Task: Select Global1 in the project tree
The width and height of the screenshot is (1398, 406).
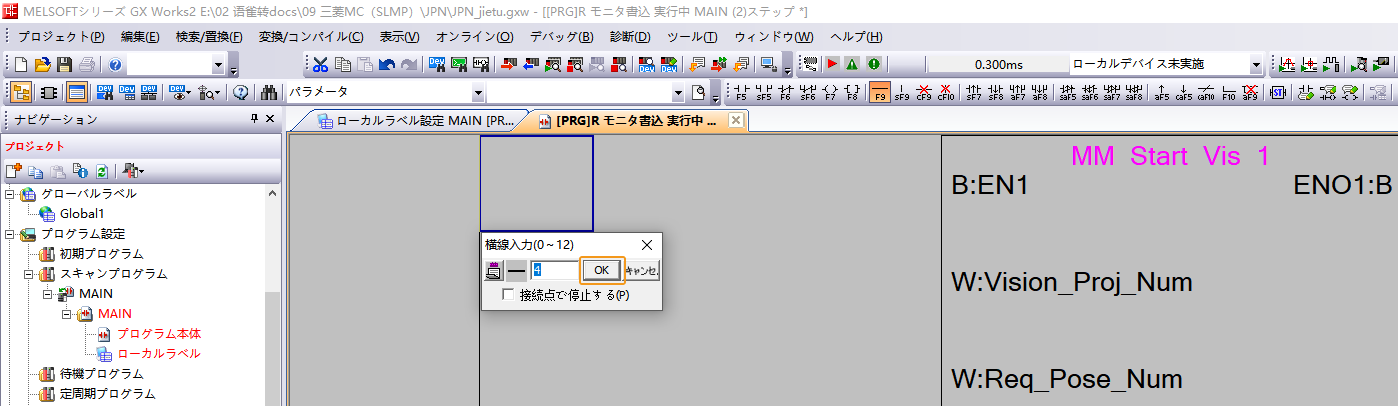Action: point(82,214)
